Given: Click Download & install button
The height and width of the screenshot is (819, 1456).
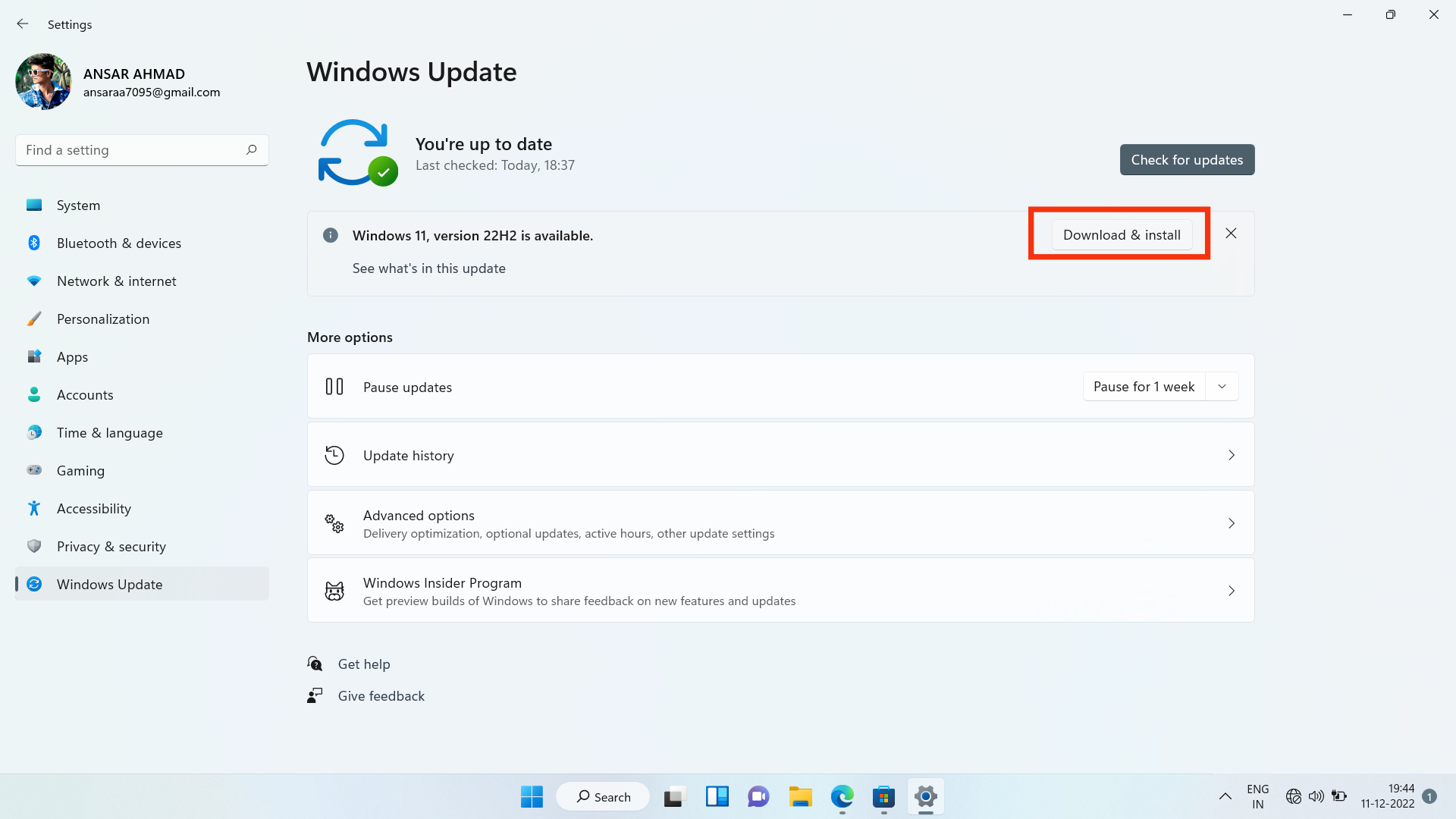Looking at the screenshot, I should click(1121, 235).
